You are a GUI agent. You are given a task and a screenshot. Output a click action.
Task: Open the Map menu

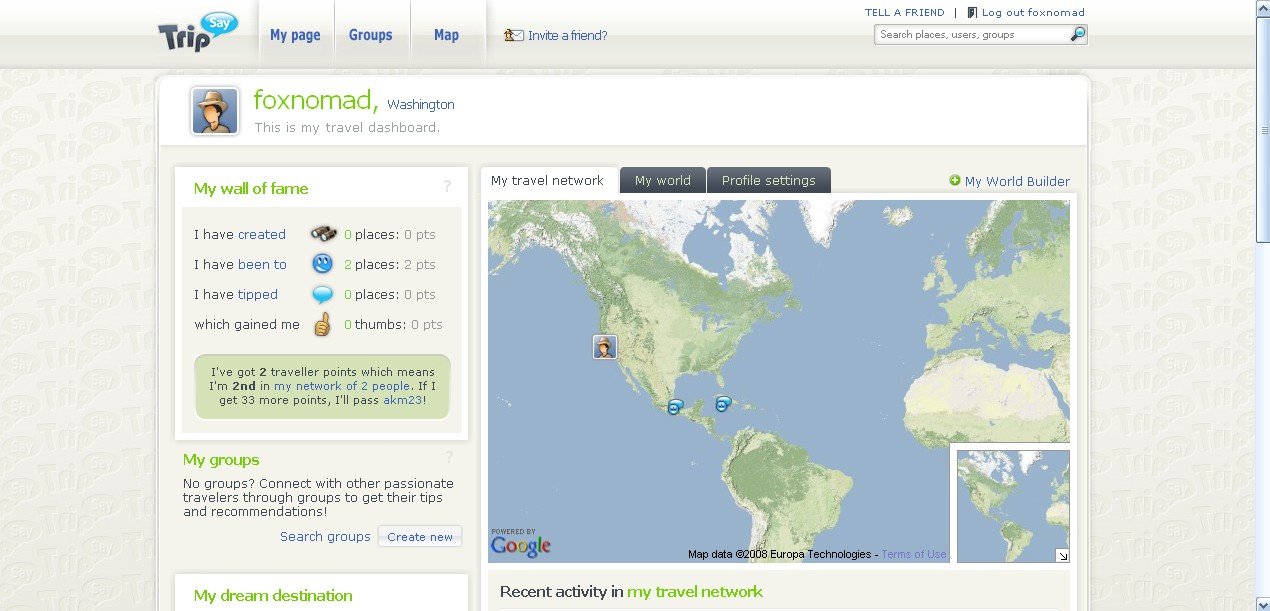point(446,35)
